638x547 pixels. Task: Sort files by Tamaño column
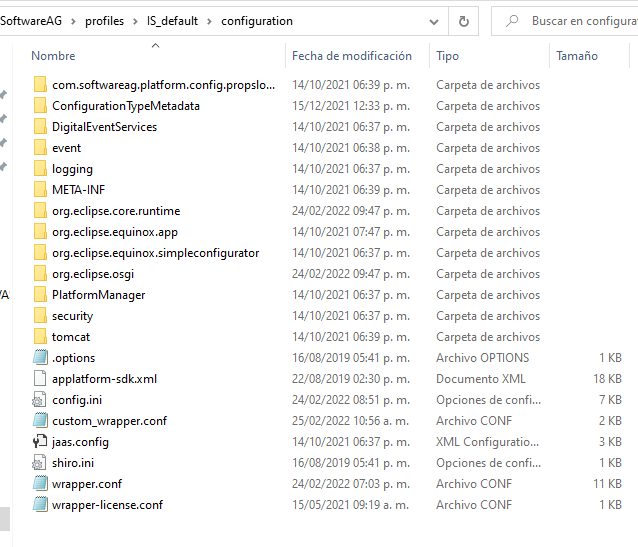tap(577, 56)
